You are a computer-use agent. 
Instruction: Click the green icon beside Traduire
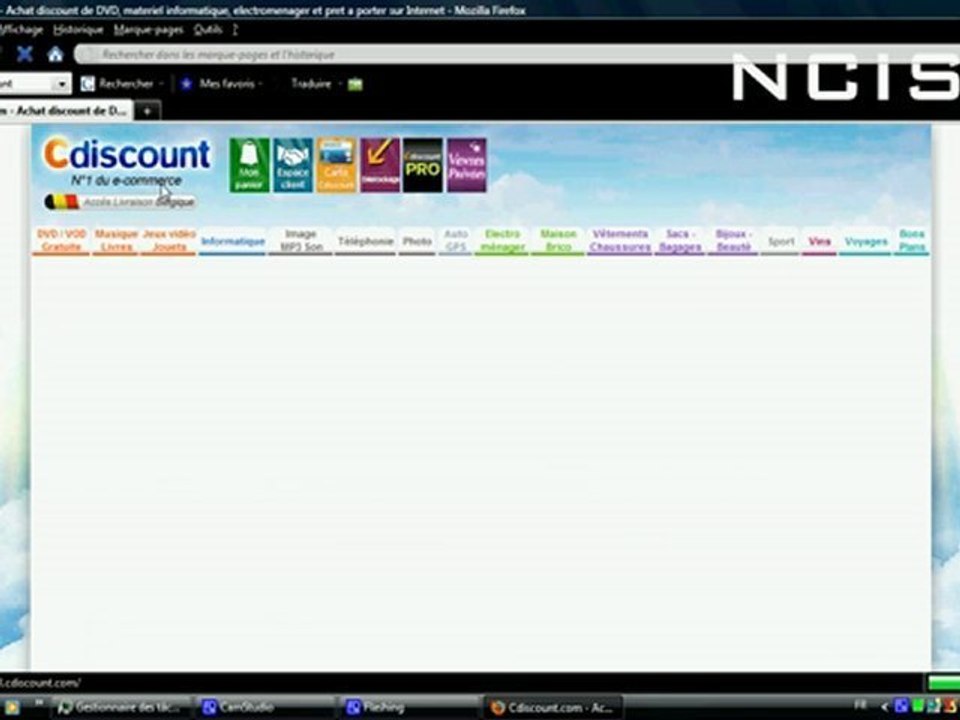tap(355, 84)
